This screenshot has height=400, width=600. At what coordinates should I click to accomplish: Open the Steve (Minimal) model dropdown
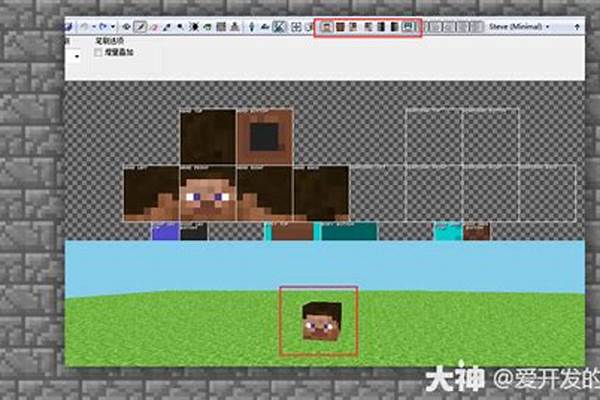click(518, 27)
